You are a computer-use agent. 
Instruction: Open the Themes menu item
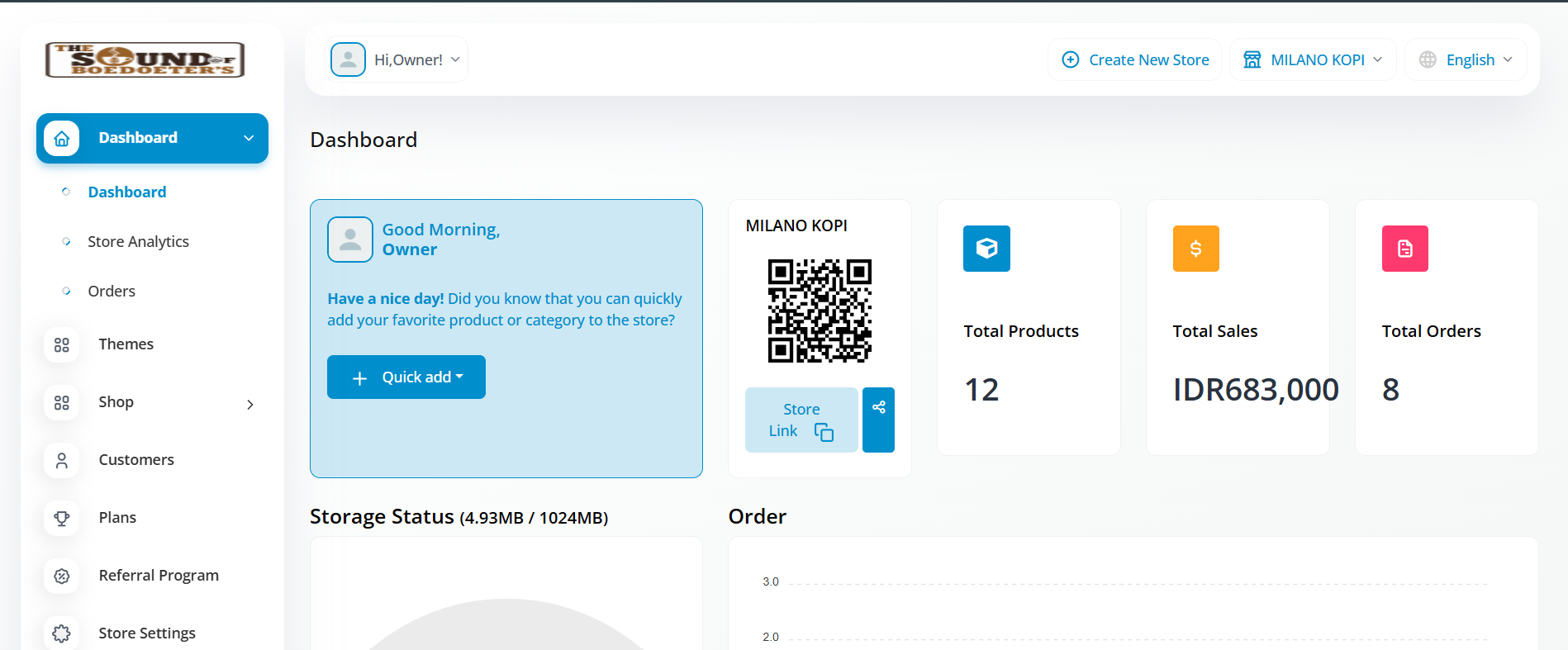(126, 344)
